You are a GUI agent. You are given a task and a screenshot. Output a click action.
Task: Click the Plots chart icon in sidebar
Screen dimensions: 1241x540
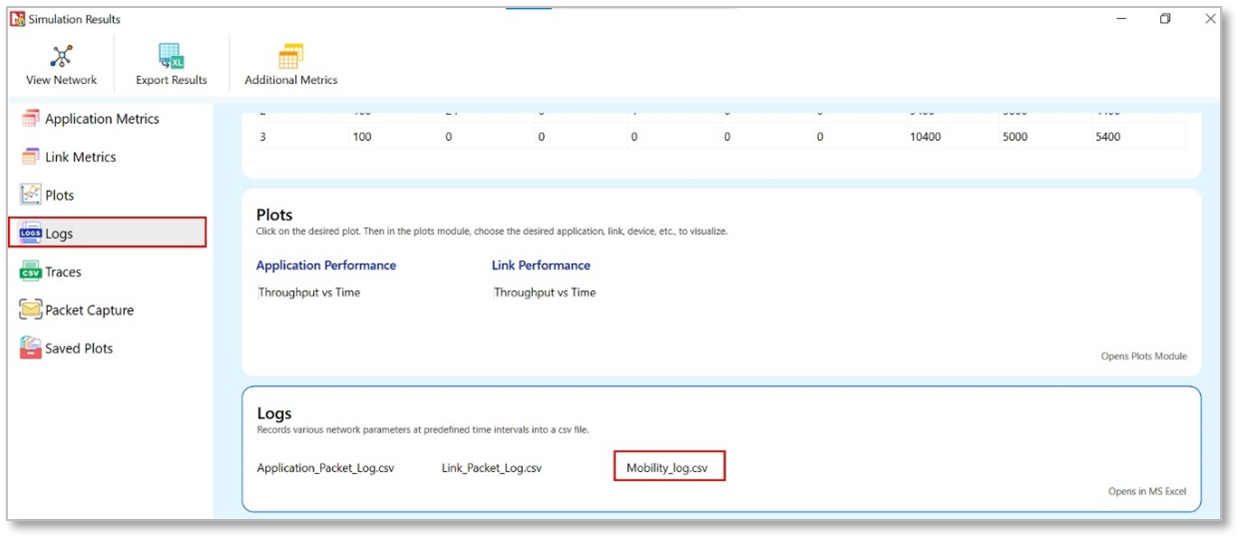click(x=30, y=195)
